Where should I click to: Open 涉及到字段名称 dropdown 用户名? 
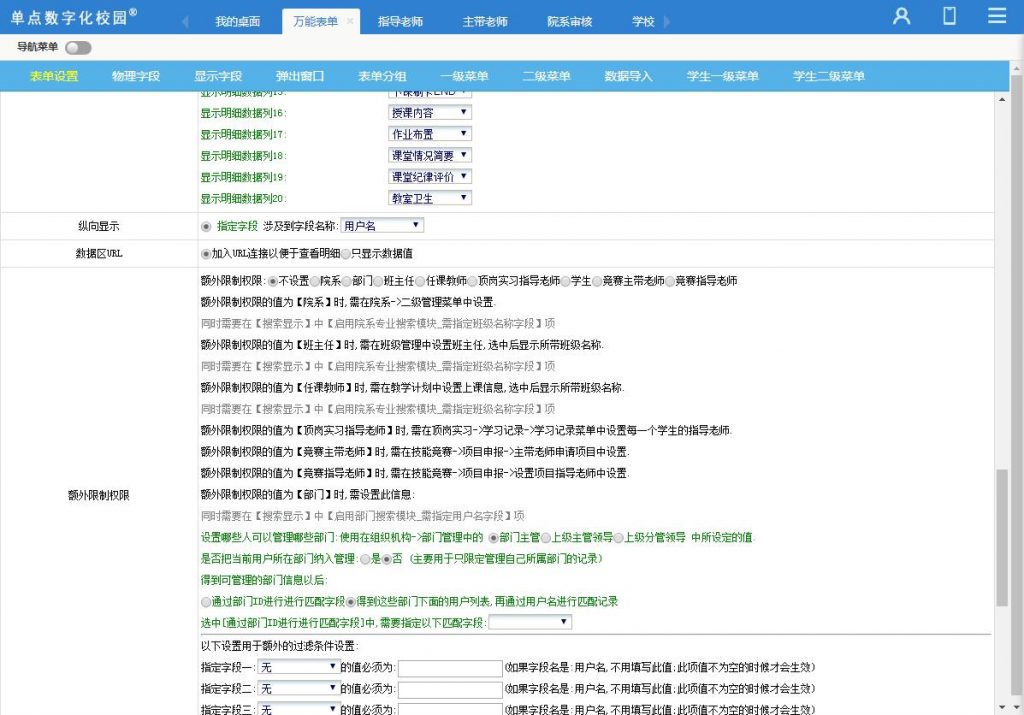coord(382,226)
